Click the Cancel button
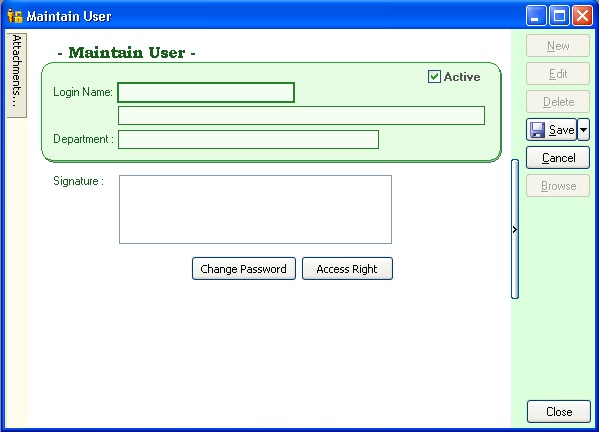The width and height of the screenshot is (599, 432). [x=558, y=158]
